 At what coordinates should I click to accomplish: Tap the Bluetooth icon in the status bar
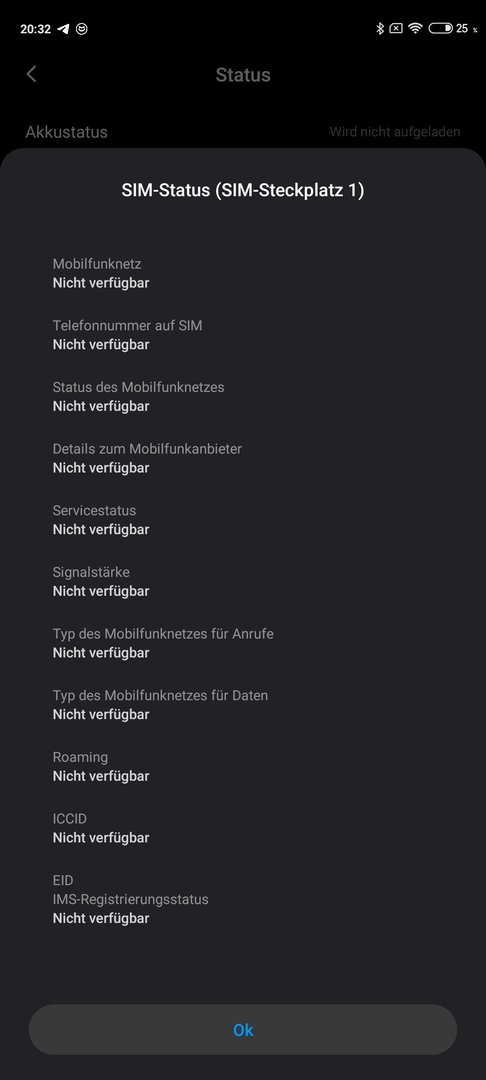[x=379, y=28]
